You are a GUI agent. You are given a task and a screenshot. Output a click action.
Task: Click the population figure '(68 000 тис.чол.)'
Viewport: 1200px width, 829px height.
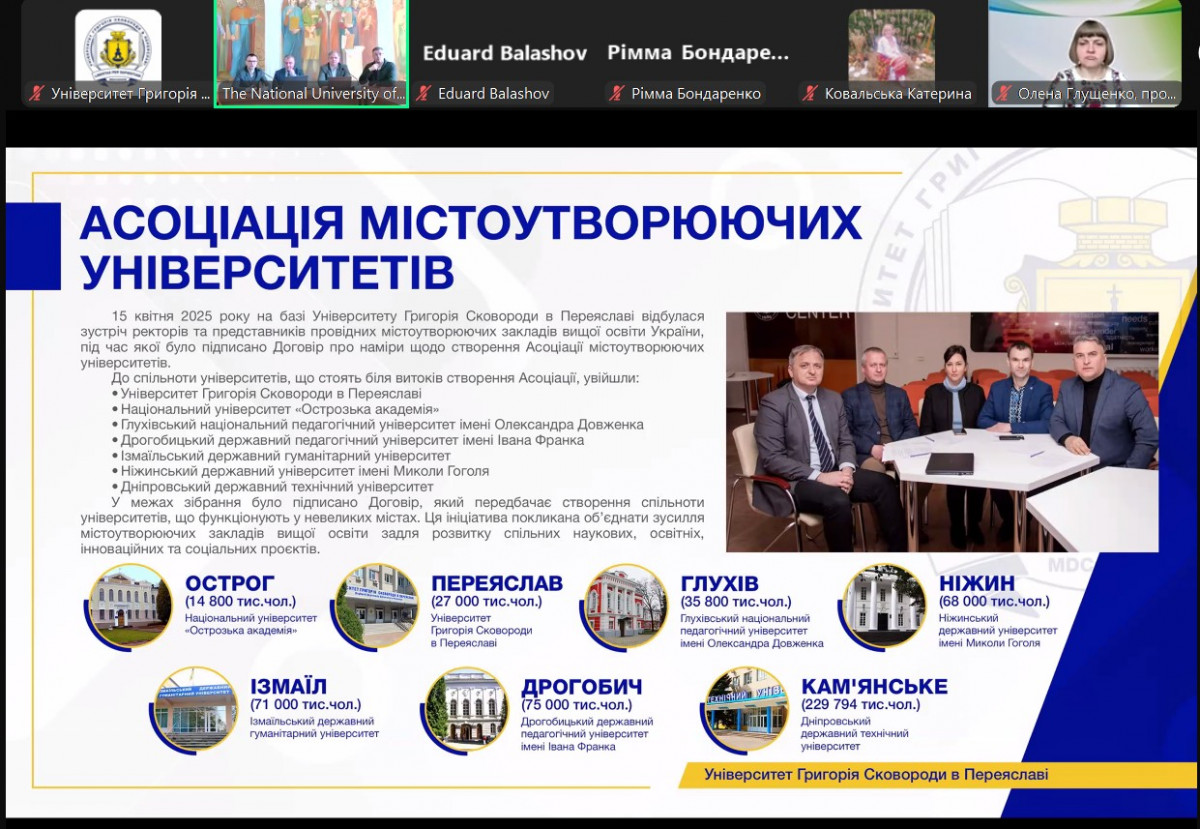click(994, 602)
